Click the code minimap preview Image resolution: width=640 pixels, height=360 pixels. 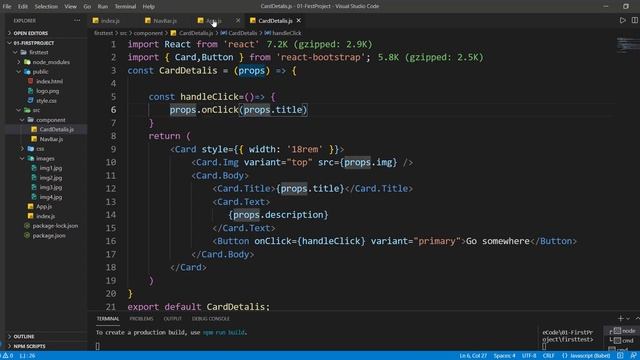pyautogui.click(x=627, y=45)
